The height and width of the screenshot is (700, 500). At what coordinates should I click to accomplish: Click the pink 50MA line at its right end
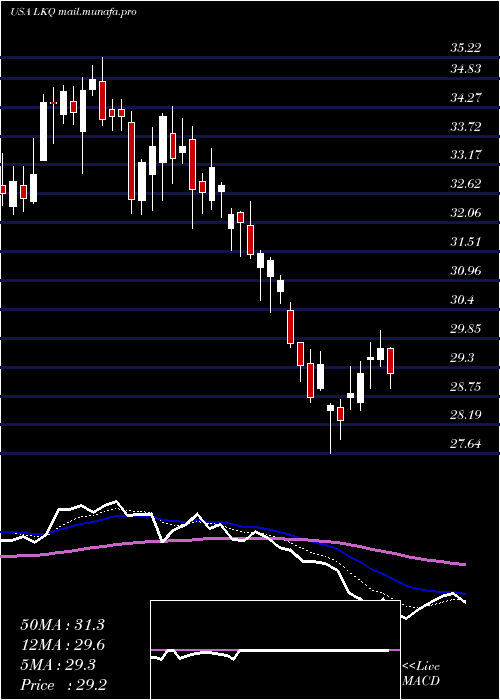click(462, 564)
